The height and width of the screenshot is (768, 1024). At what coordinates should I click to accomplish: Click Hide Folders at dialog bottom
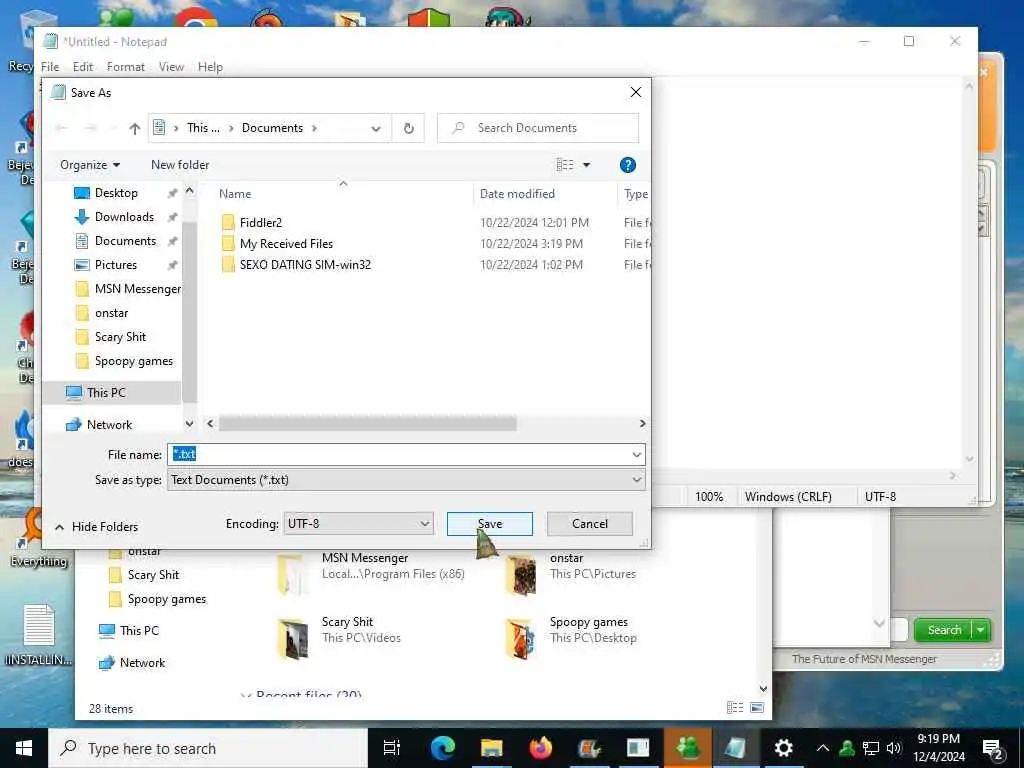97,527
